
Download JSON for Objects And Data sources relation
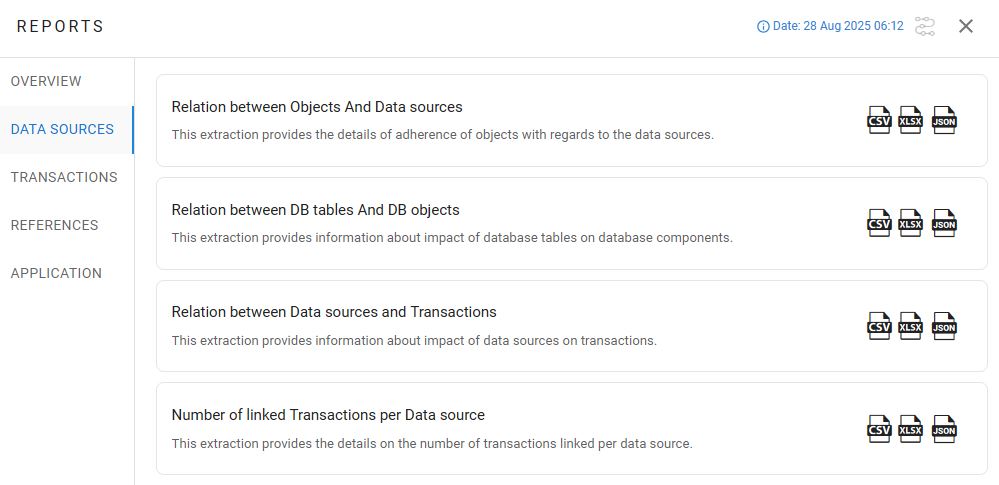point(944,120)
